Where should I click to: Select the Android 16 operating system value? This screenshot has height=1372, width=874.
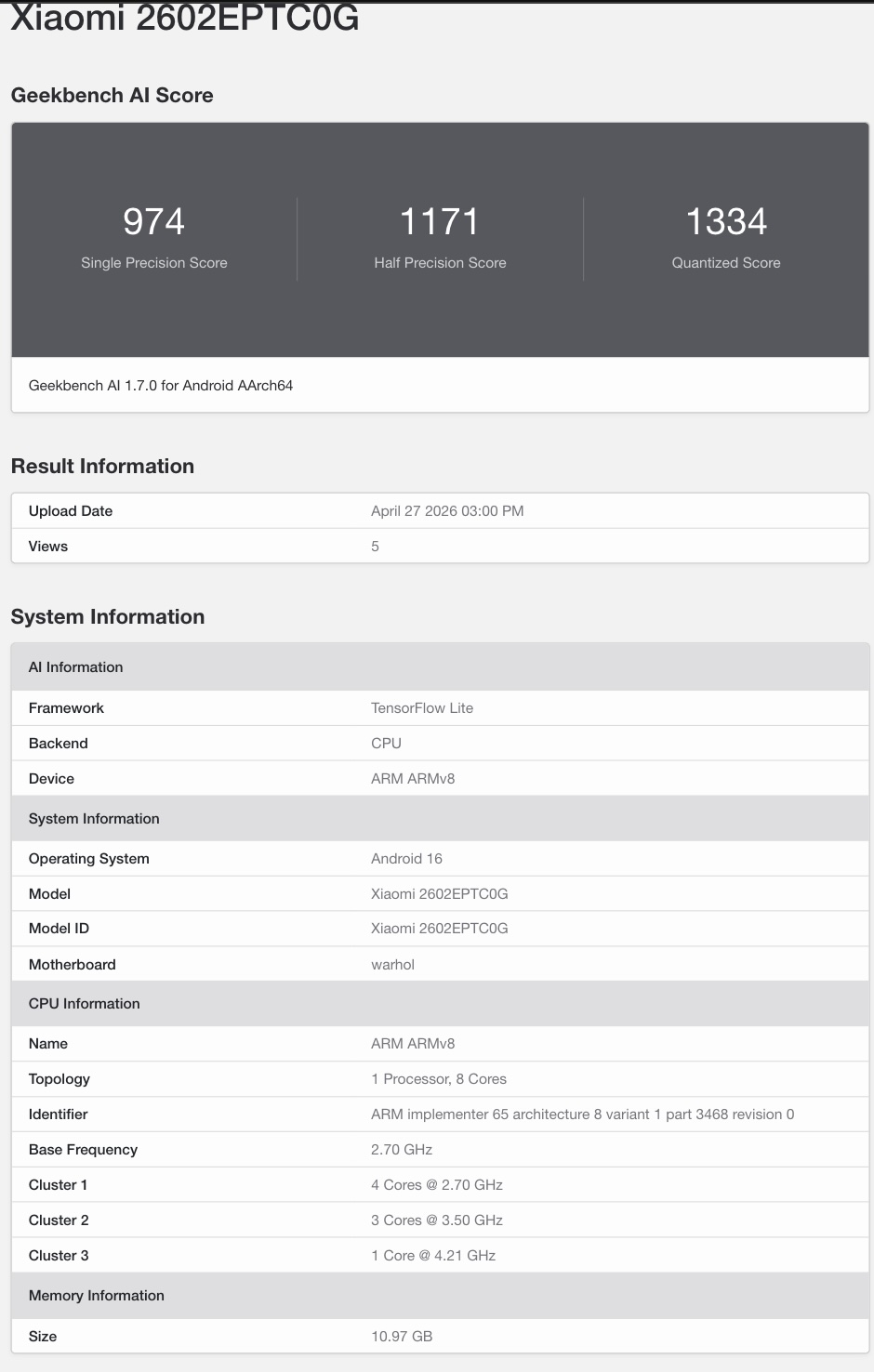pos(406,859)
